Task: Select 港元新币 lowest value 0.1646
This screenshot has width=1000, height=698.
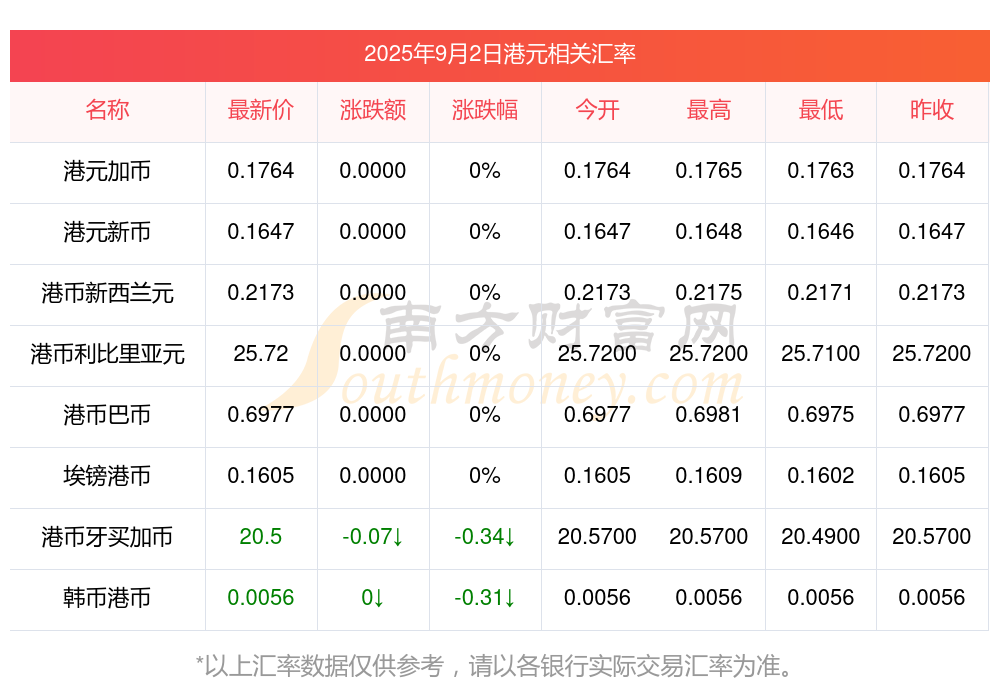Action: click(821, 231)
